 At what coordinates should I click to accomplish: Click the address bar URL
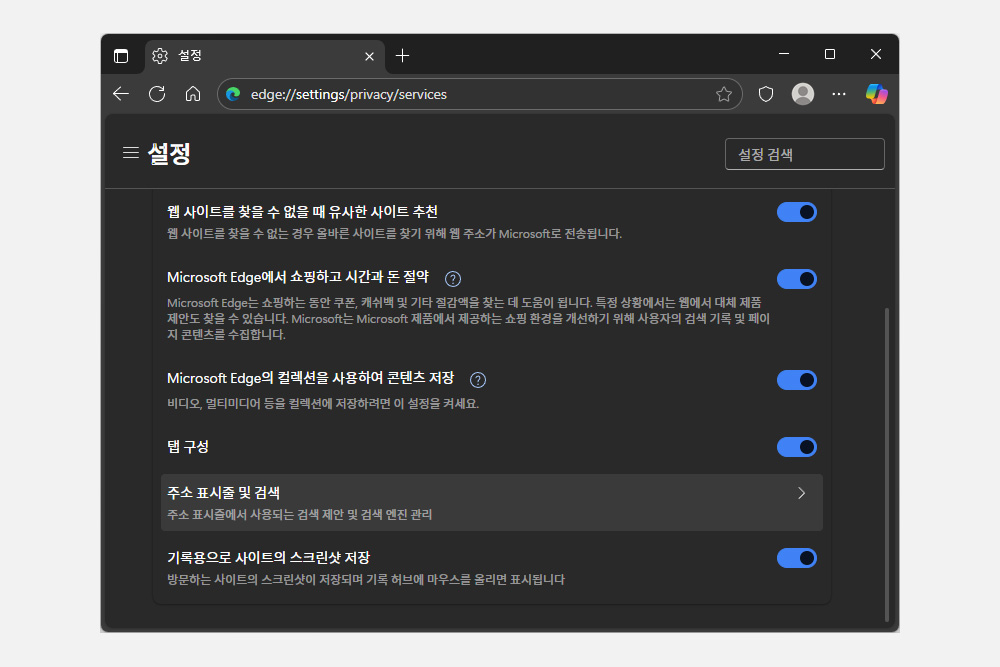click(x=349, y=94)
